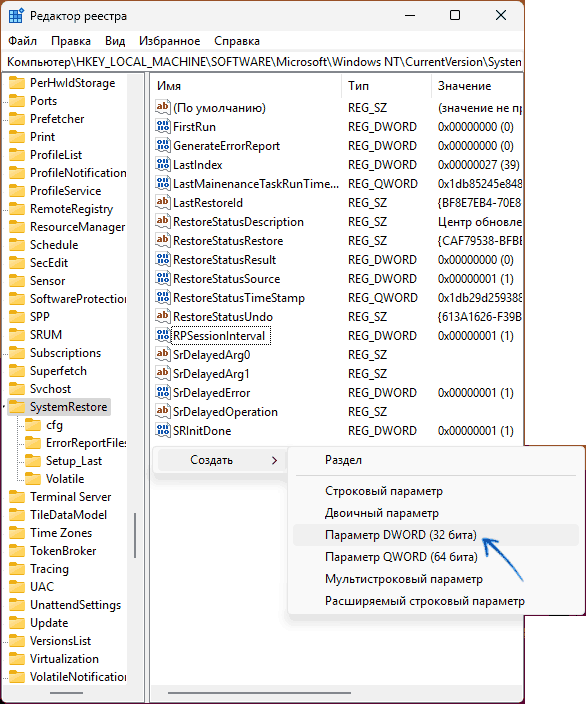Sort values by the Имя column header
Screen dimensions: 586x704
pyautogui.click(x=246, y=86)
